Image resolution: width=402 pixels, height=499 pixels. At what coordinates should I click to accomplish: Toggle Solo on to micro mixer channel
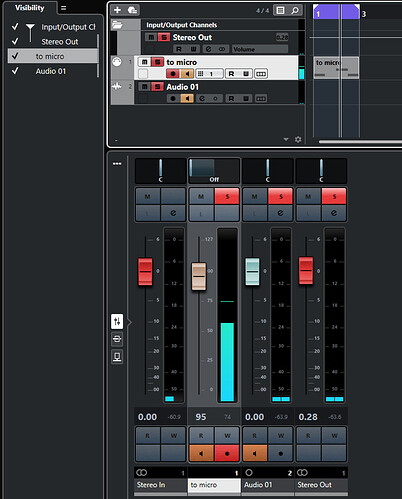pyautogui.click(x=227, y=196)
